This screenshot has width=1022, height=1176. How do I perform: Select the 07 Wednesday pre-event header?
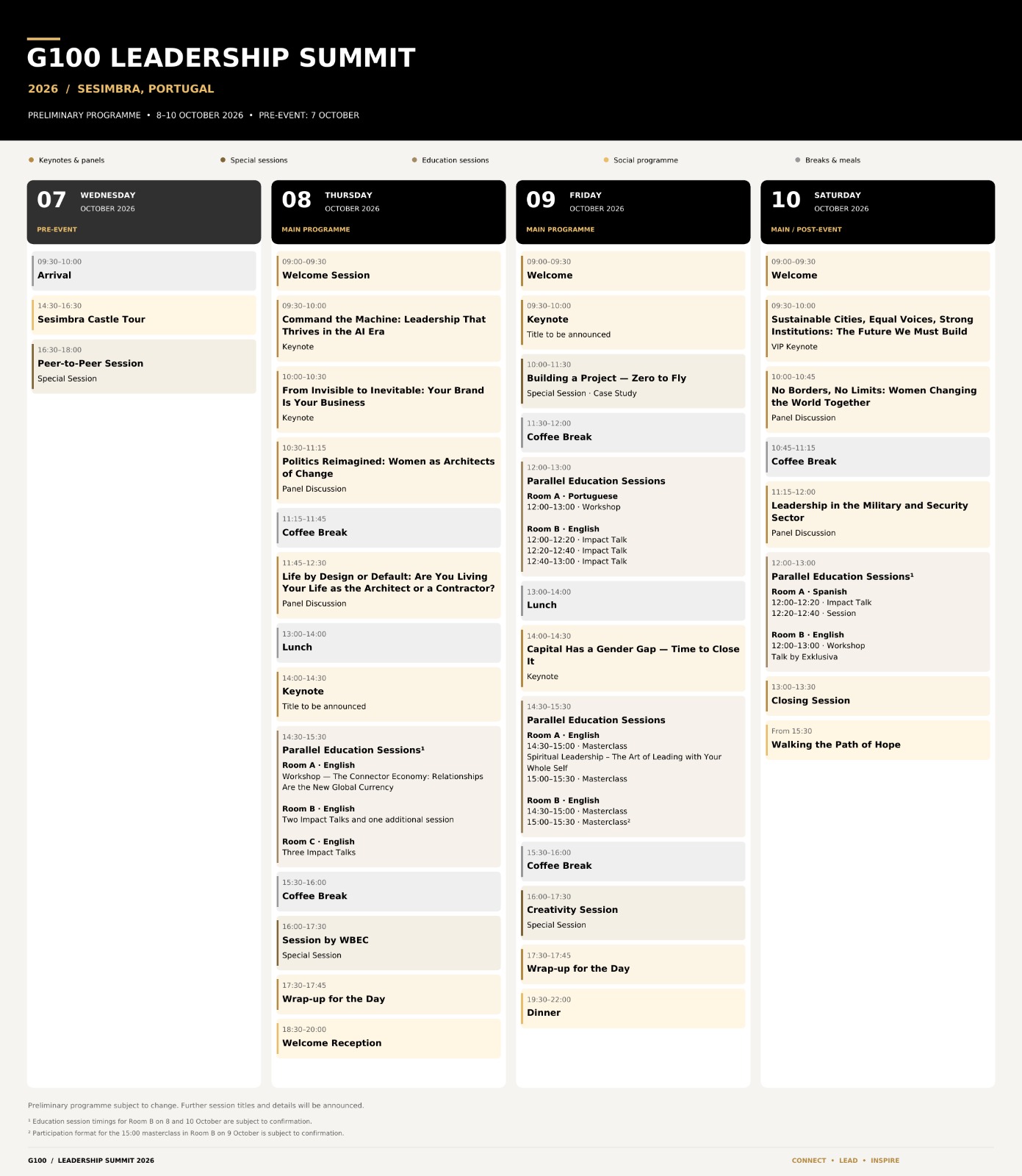coord(144,212)
